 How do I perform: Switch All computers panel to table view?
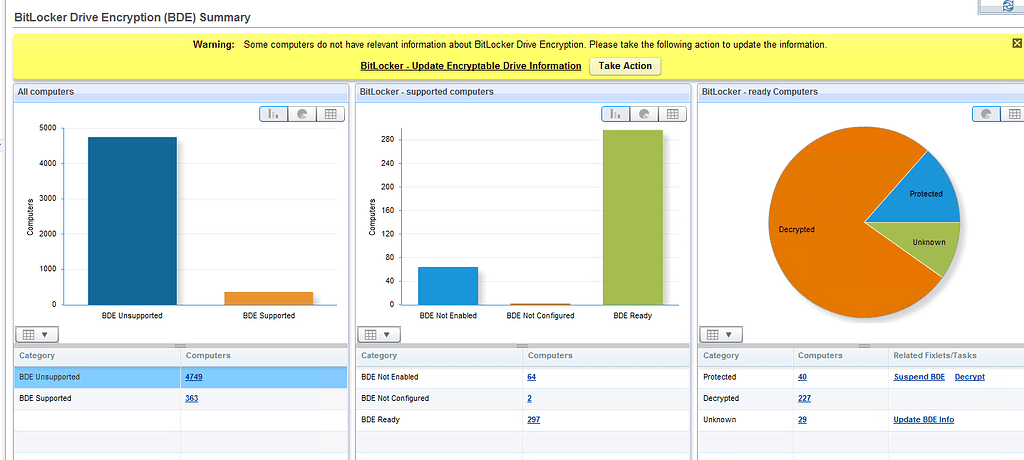[x=330, y=114]
